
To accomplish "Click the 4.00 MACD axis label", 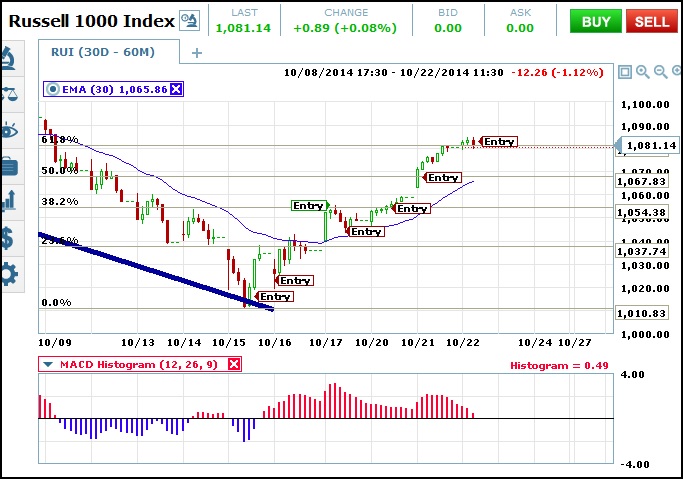I will coord(632,374).
